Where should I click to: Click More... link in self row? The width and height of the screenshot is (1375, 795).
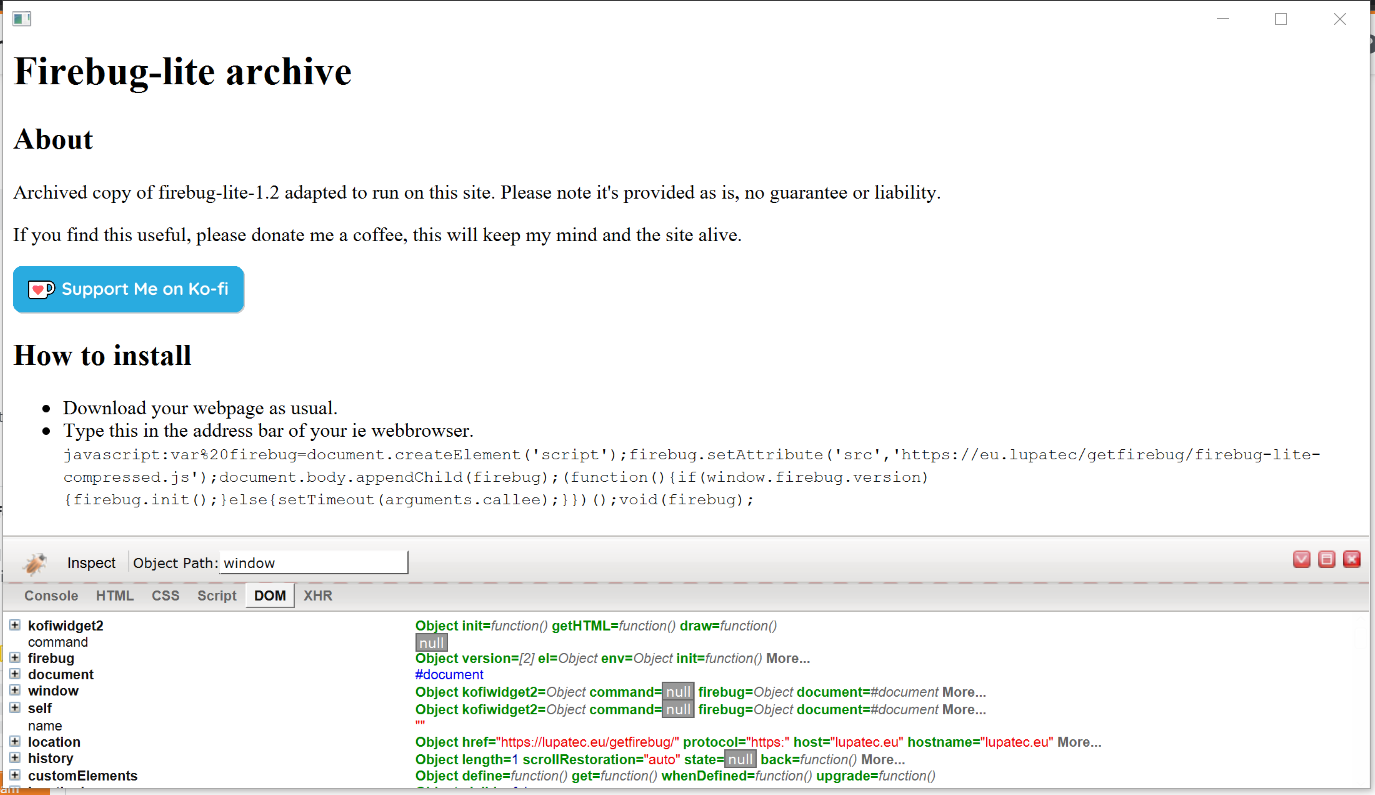(964, 710)
